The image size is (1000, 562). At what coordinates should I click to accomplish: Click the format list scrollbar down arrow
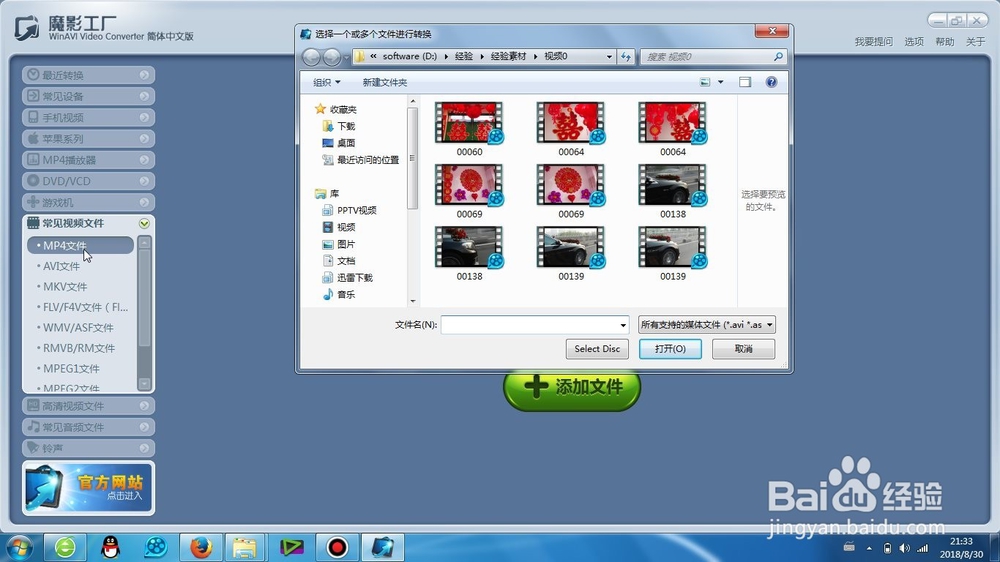tap(145, 384)
